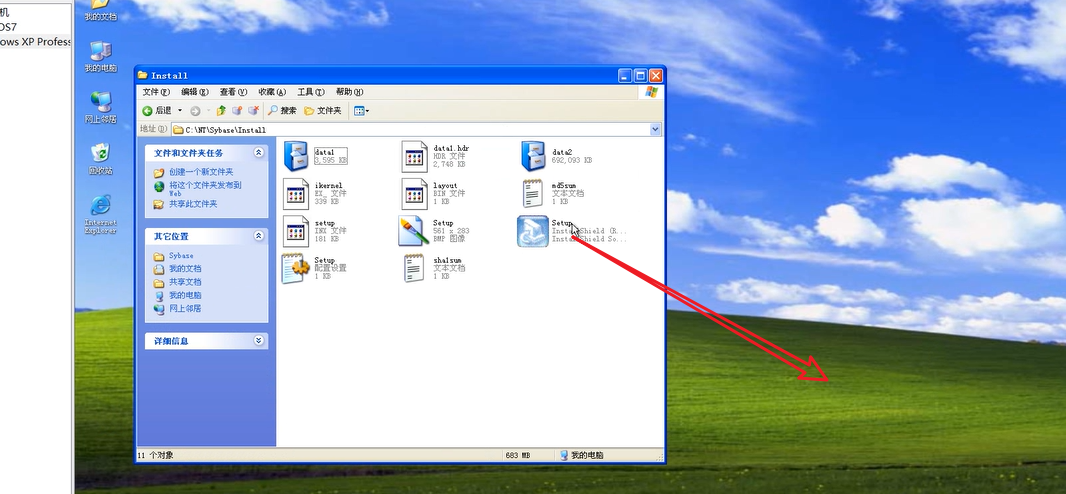The width and height of the screenshot is (1066, 494).
Task: Select 回收站 recycle bin desktop icon
Action: [101, 159]
